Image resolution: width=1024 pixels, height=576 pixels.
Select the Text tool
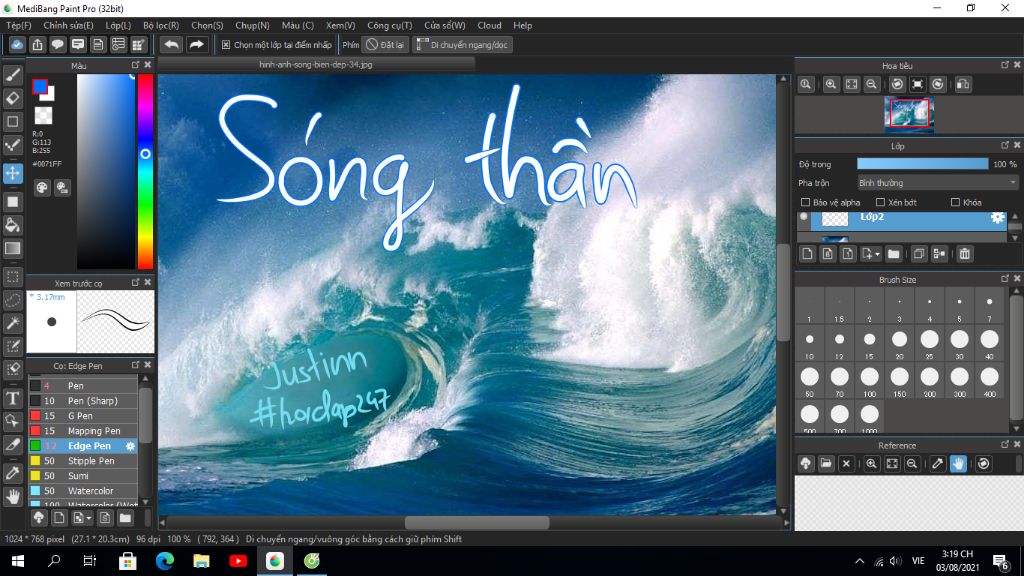tap(12, 398)
